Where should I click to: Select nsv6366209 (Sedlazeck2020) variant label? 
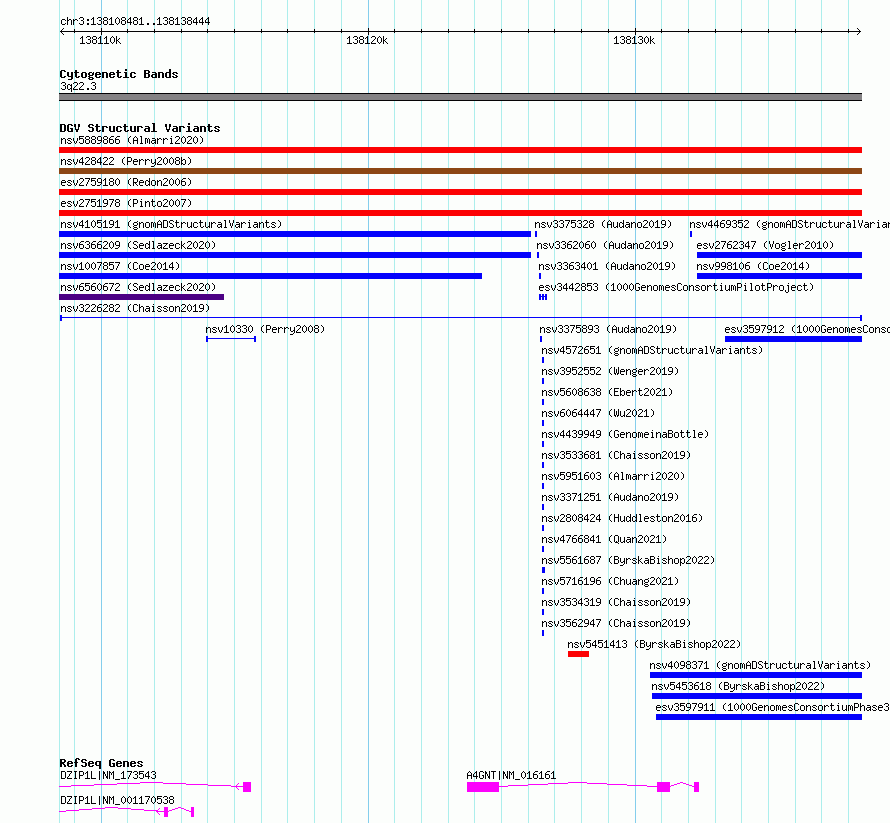point(138,245)
